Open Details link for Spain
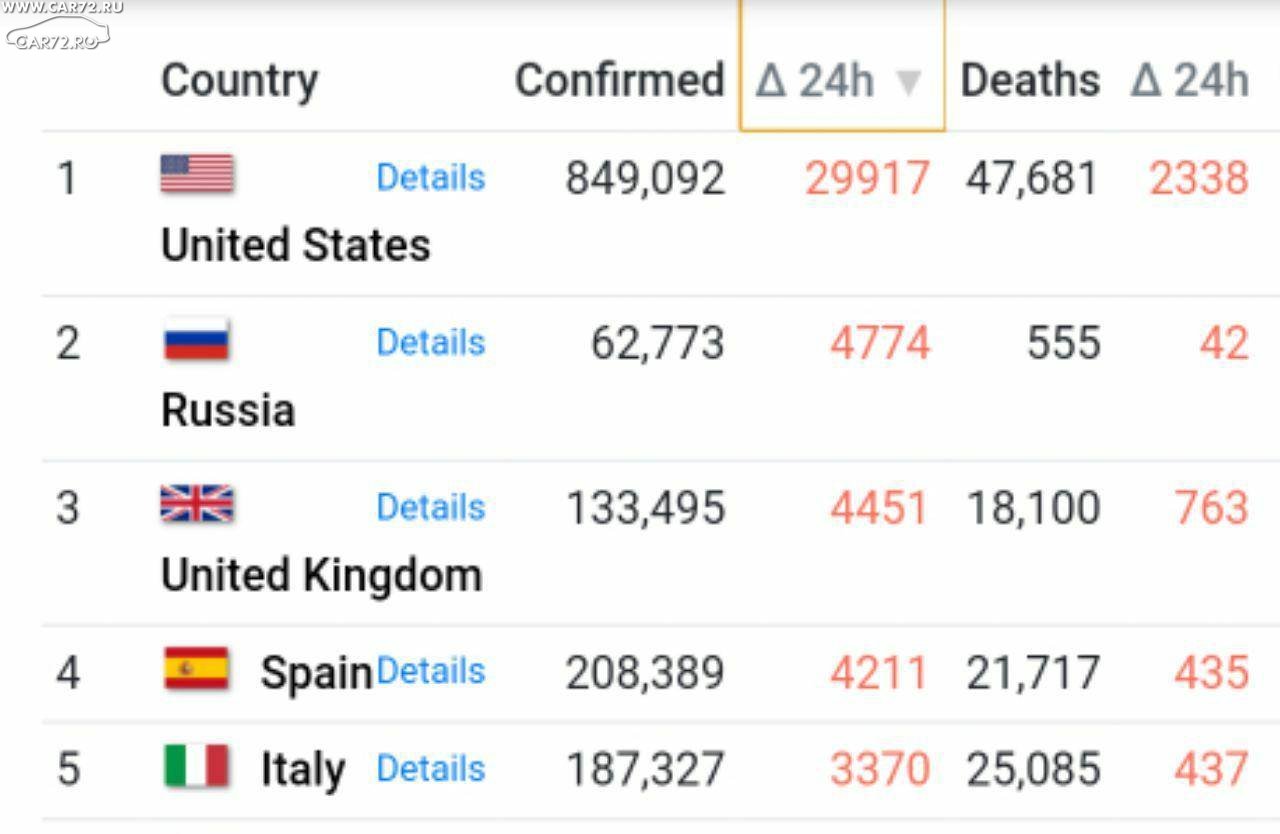This screenshot has width=1280, height=834. coord(431,670)
